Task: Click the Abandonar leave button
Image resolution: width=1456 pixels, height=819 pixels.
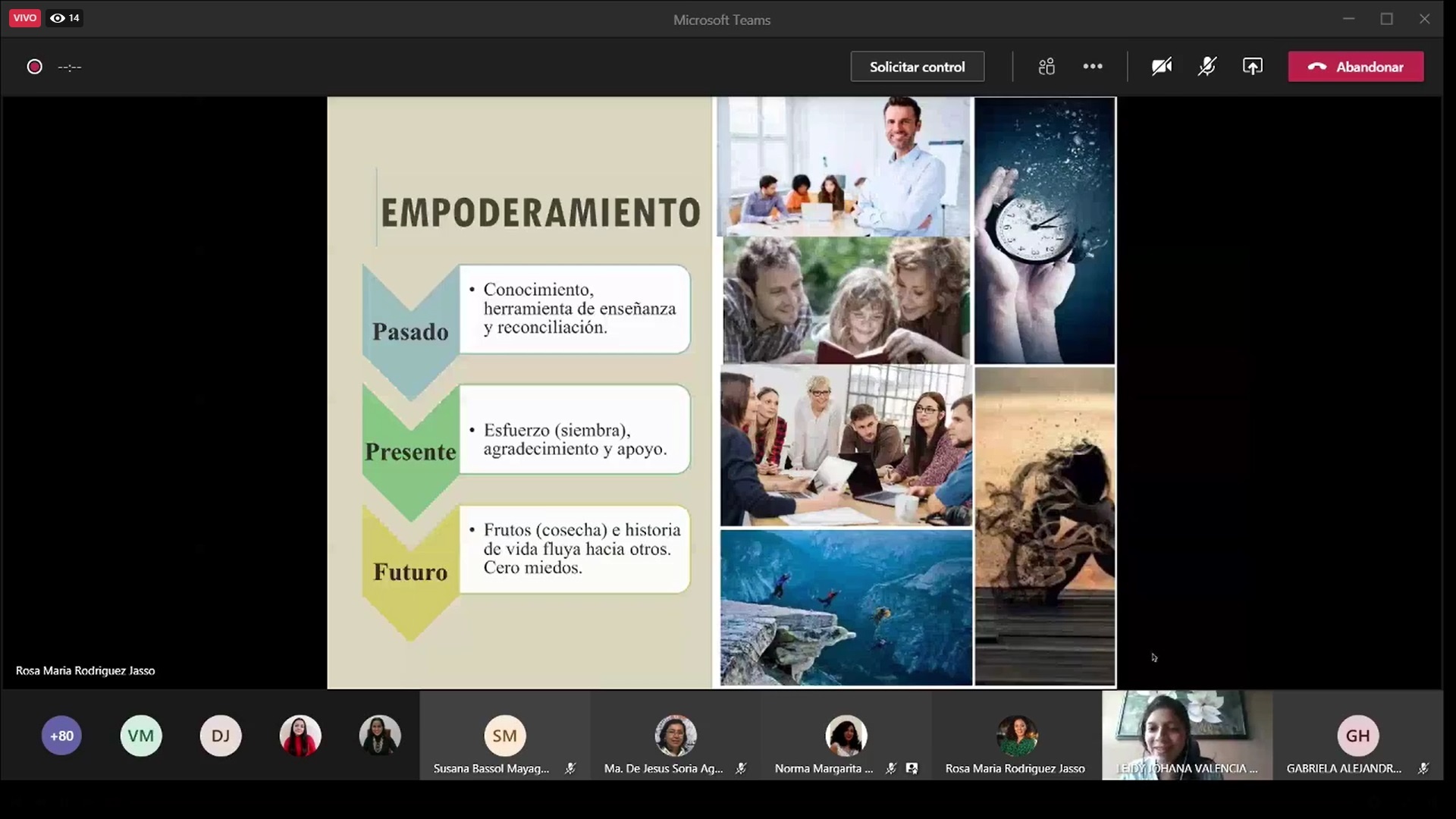Action: pyautogui.click(x=1355, y=67)
